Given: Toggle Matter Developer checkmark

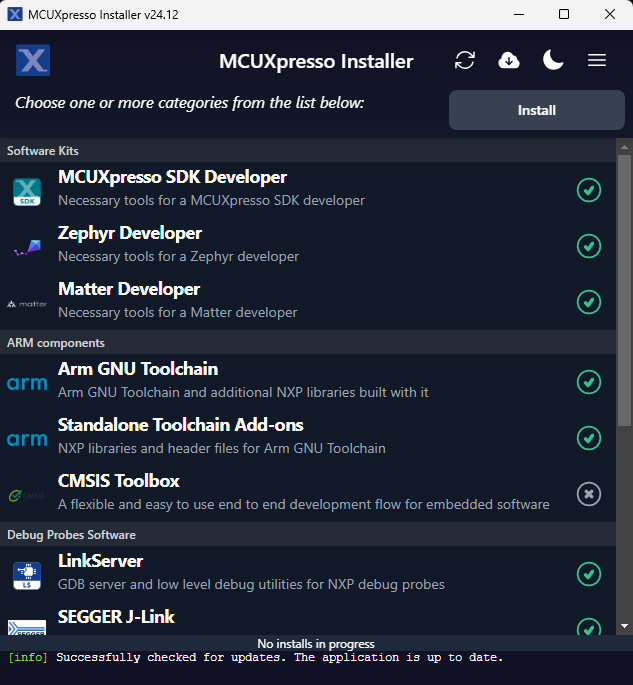Looking at the screenshot, I should (589, 302).
